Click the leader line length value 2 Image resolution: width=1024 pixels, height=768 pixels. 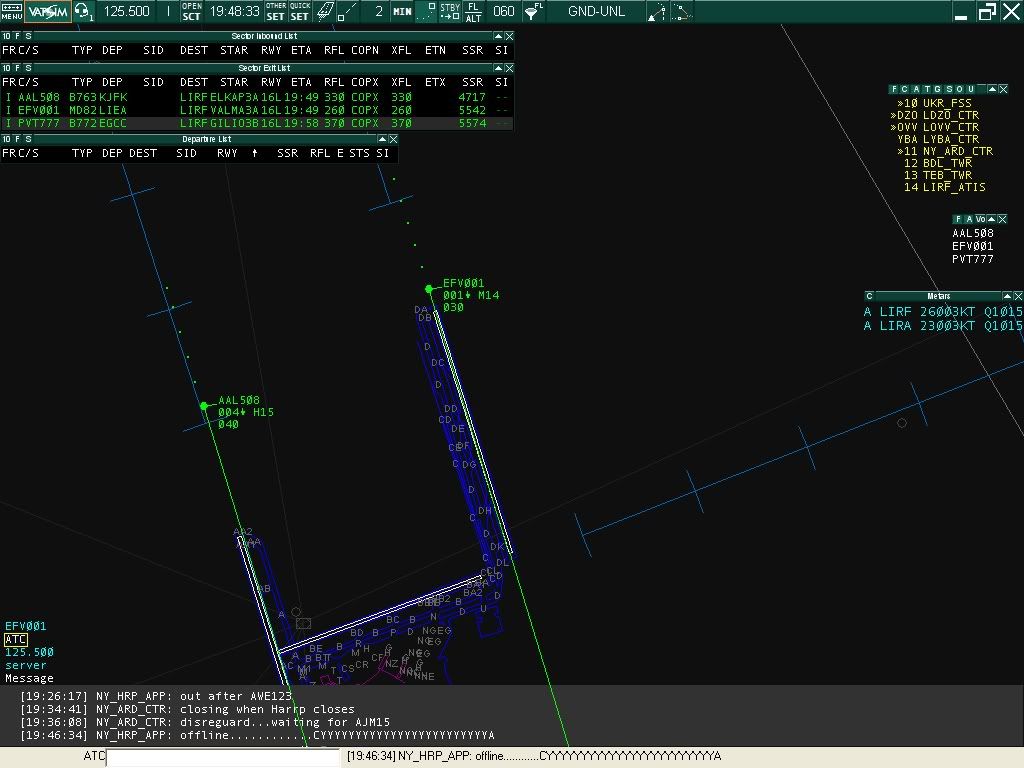pos(378,11)
